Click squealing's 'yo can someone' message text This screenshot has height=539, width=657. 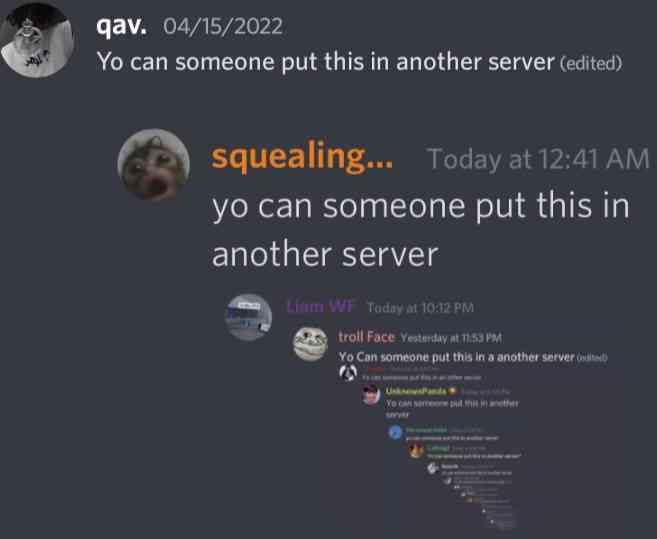421,230
